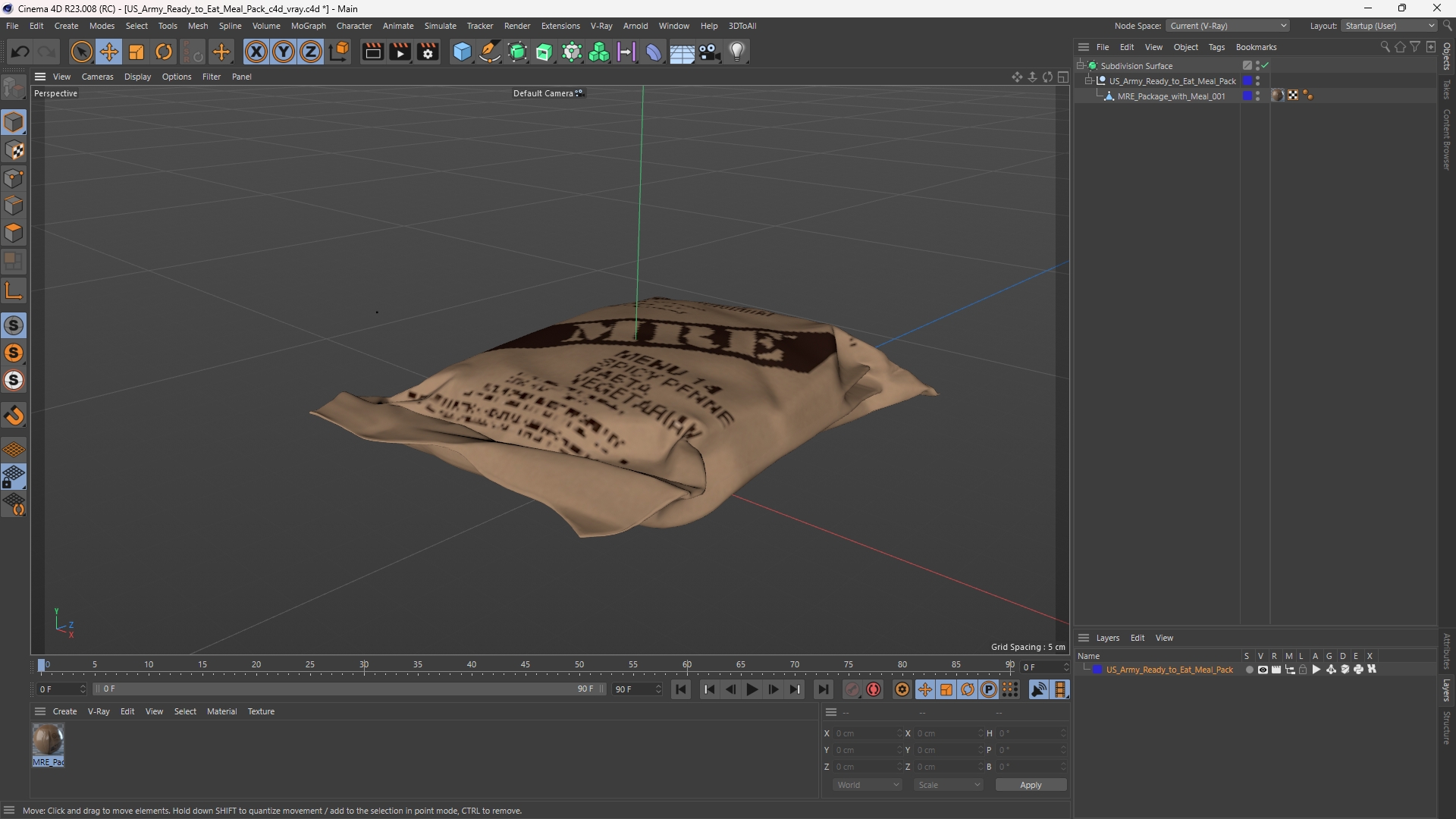This screenshot has height=819, width=1456.
Task: Add a Subdivision Surface generator
Action: [x=518, y=52]
